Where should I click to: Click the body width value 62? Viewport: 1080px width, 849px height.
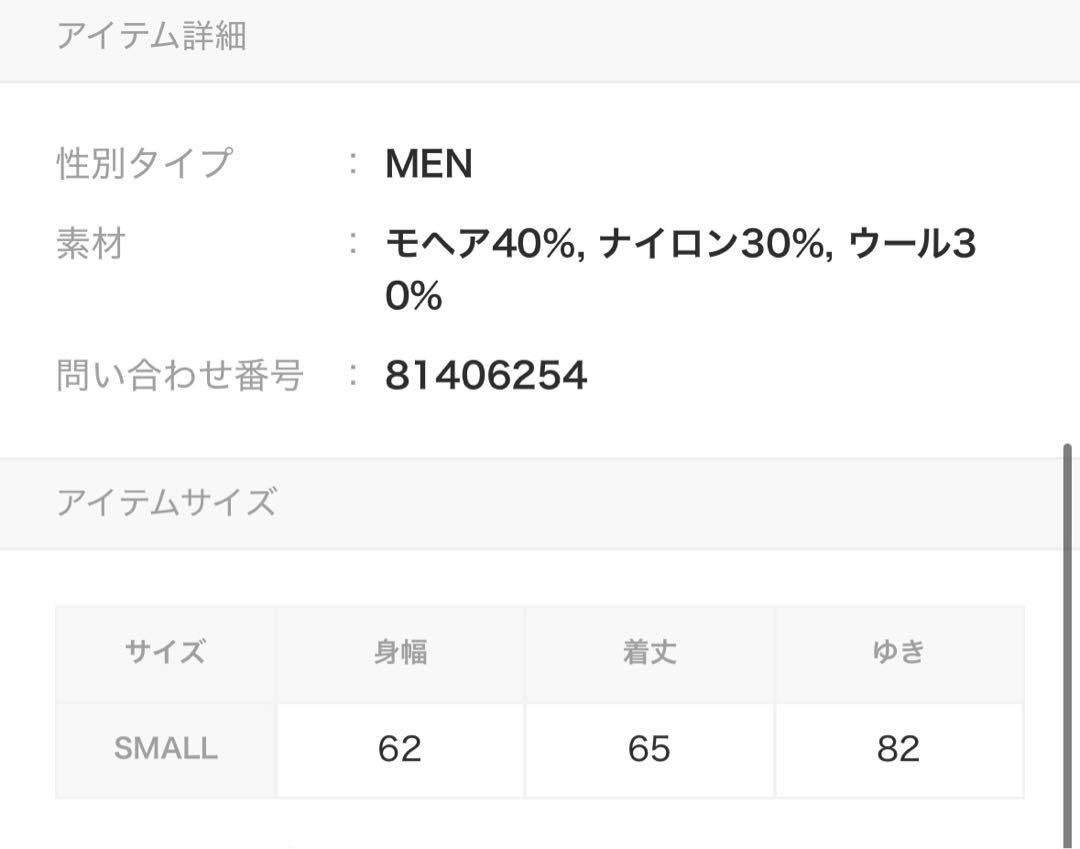400,749
